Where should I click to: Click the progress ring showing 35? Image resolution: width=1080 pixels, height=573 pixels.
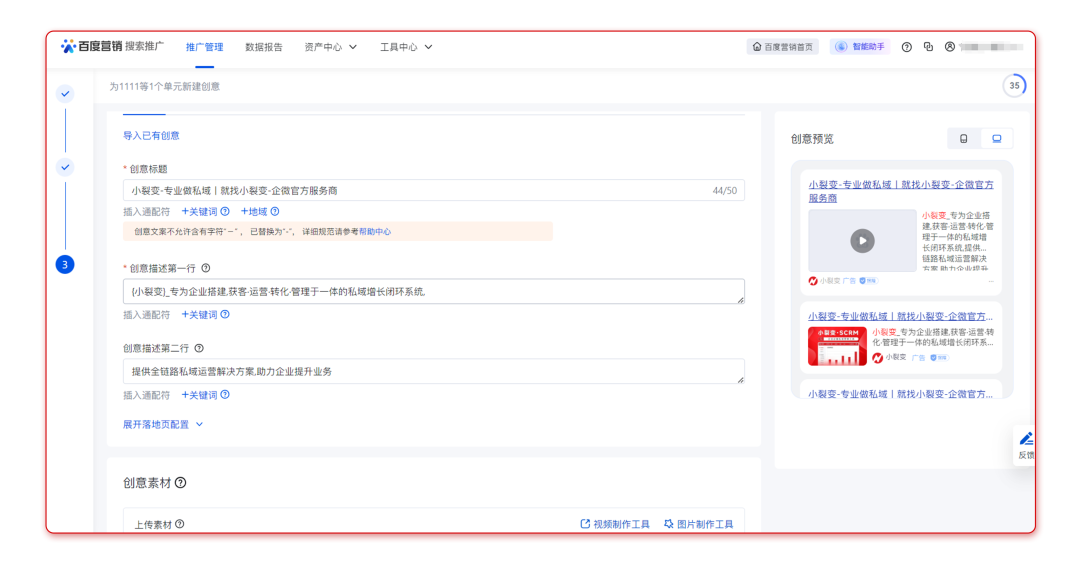tap(1014, 86)
